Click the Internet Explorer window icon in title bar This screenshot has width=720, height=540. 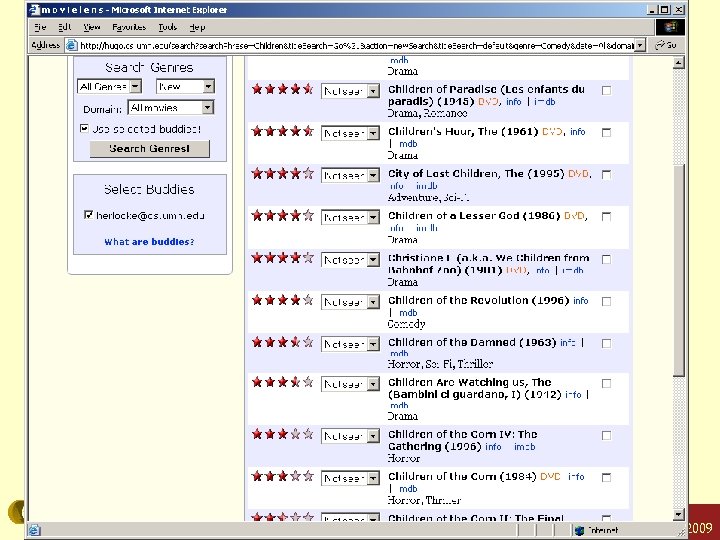click(34, 10)
